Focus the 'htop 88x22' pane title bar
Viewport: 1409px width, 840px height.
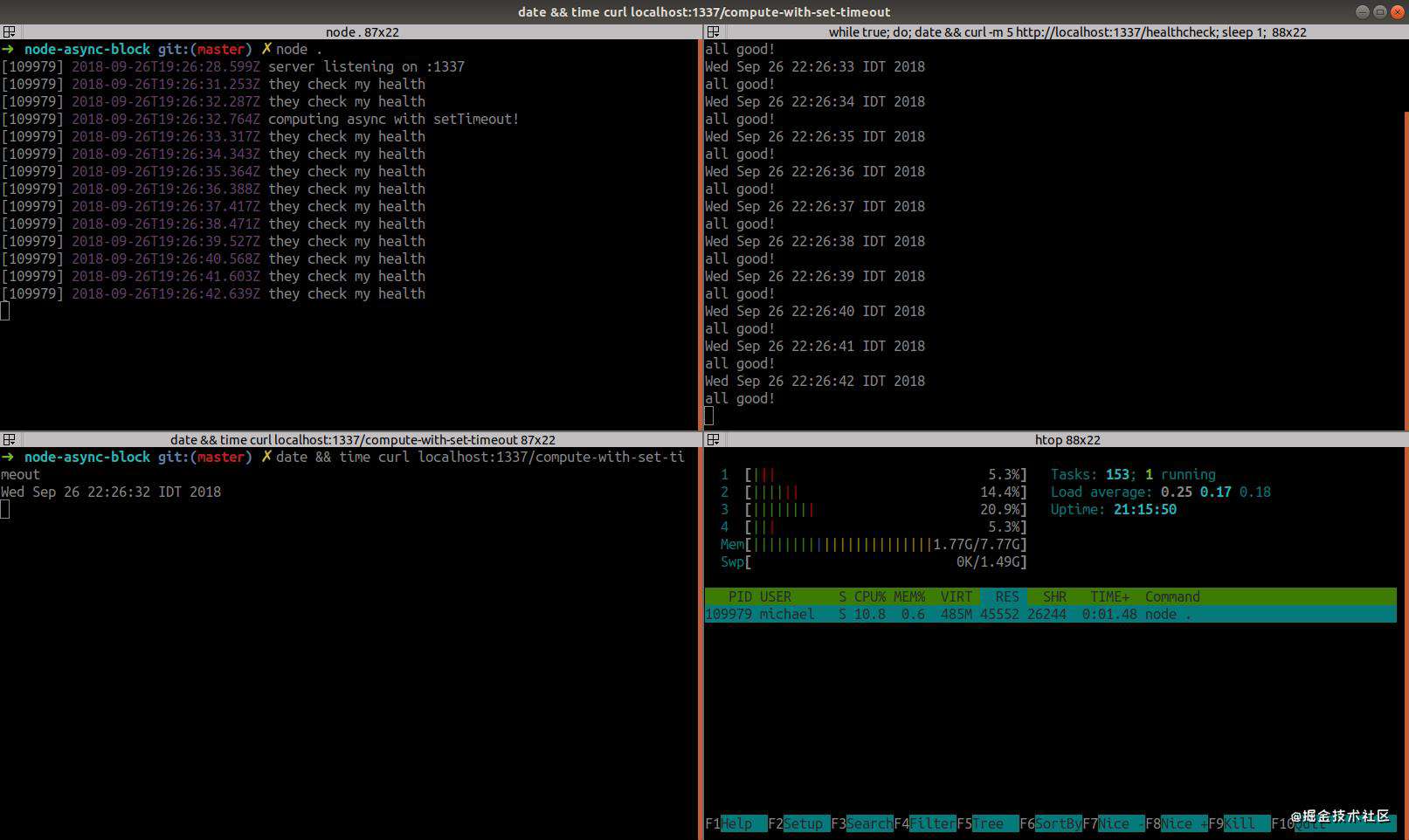click(x=1067, y=439)
